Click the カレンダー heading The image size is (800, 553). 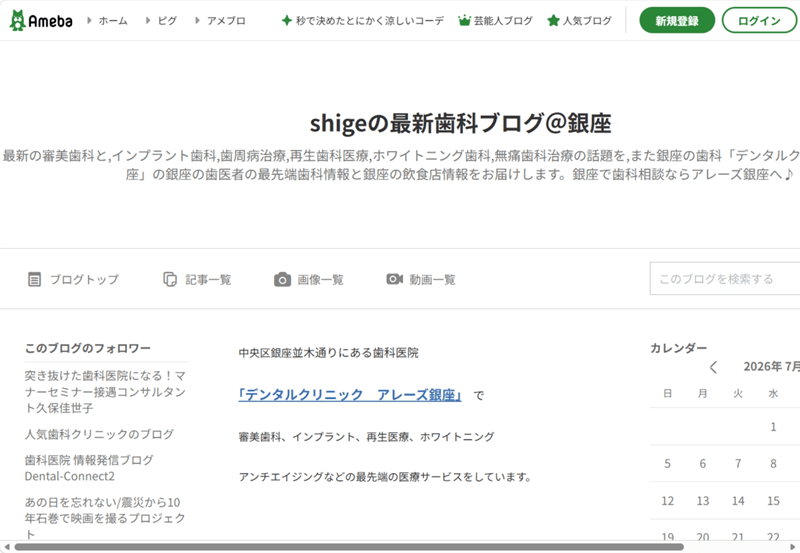tap(678, 348)
